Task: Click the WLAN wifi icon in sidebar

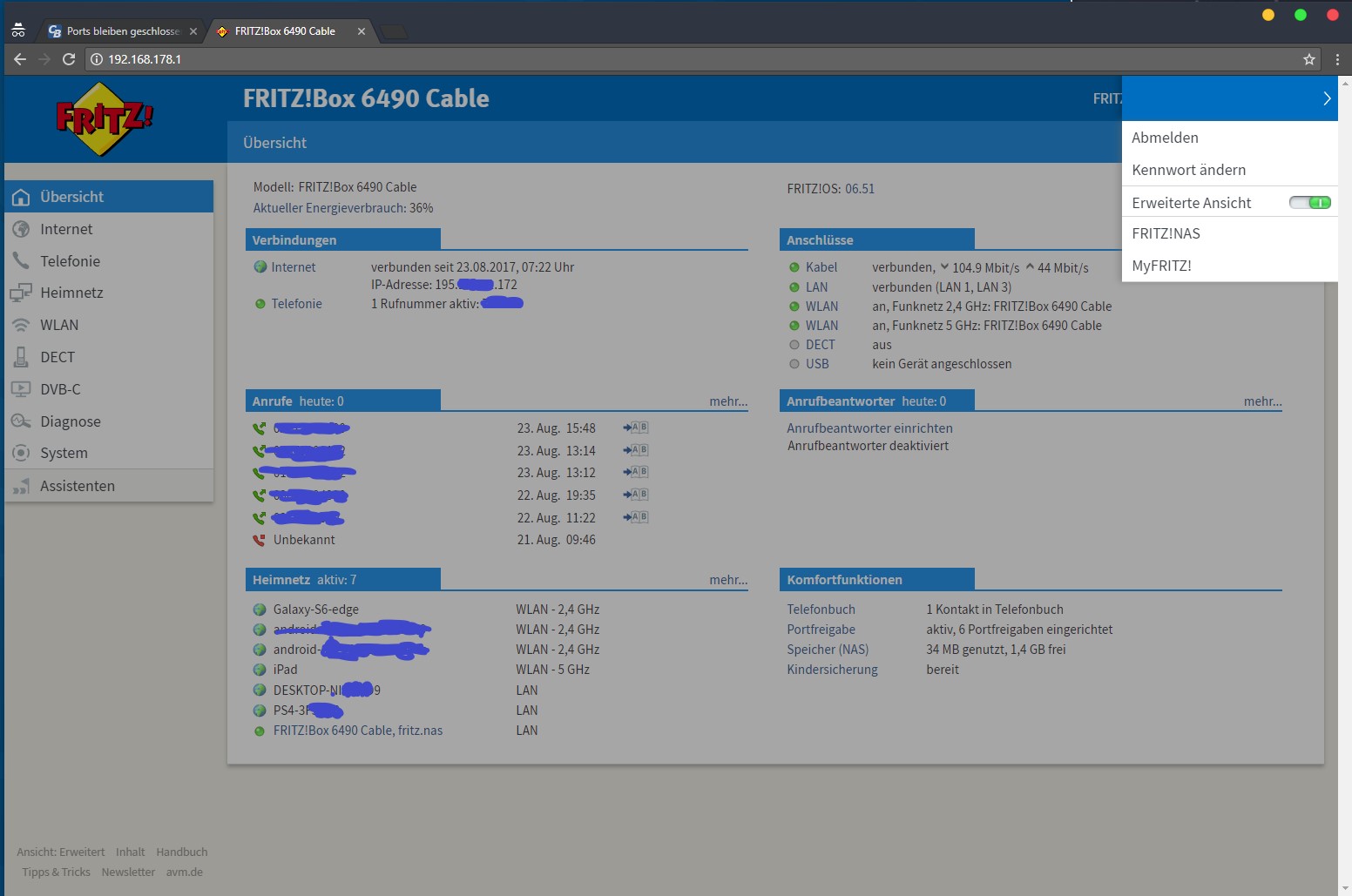Action: [x=21, y=325]
